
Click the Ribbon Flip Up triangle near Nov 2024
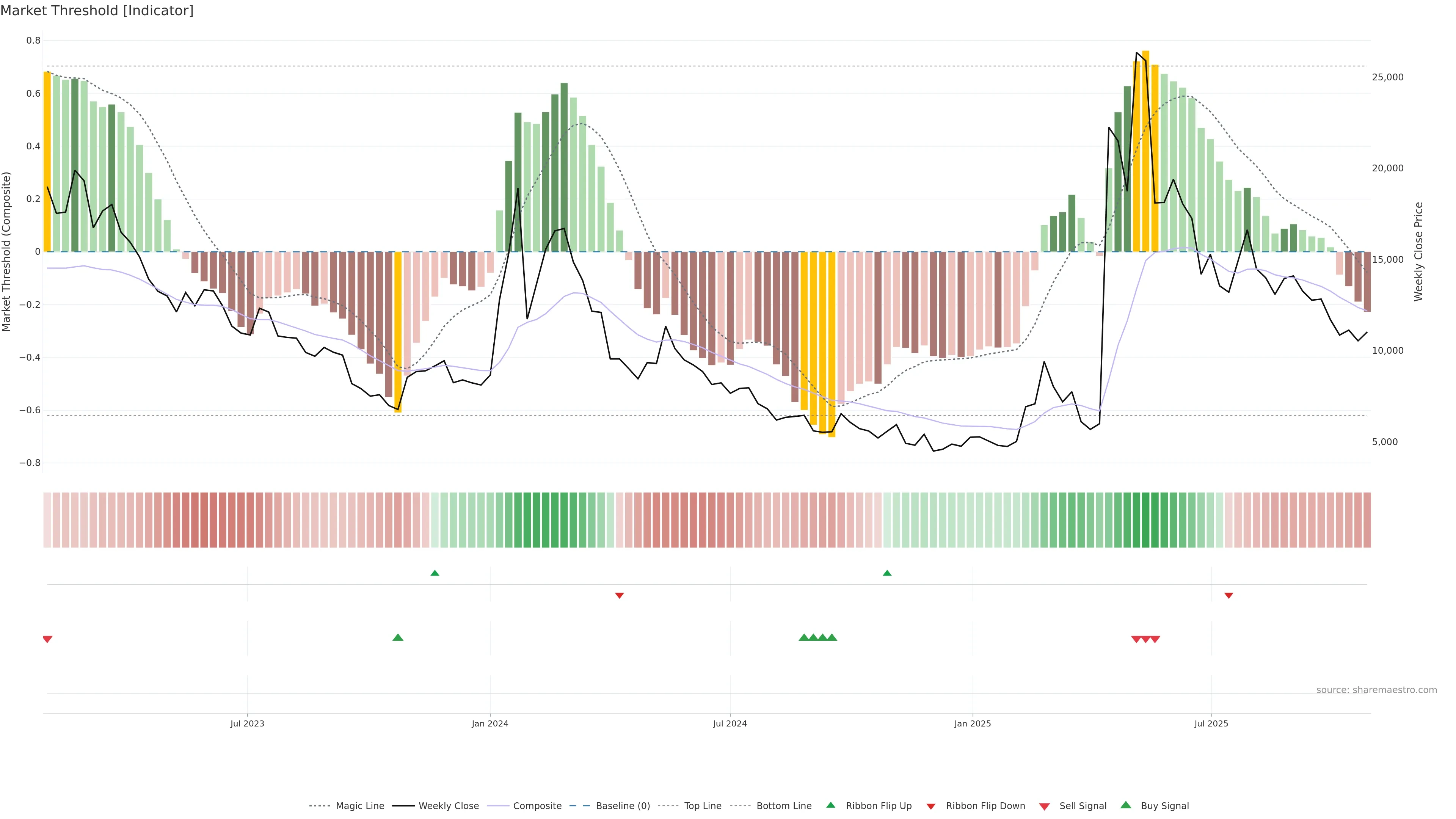pos(887,573)
